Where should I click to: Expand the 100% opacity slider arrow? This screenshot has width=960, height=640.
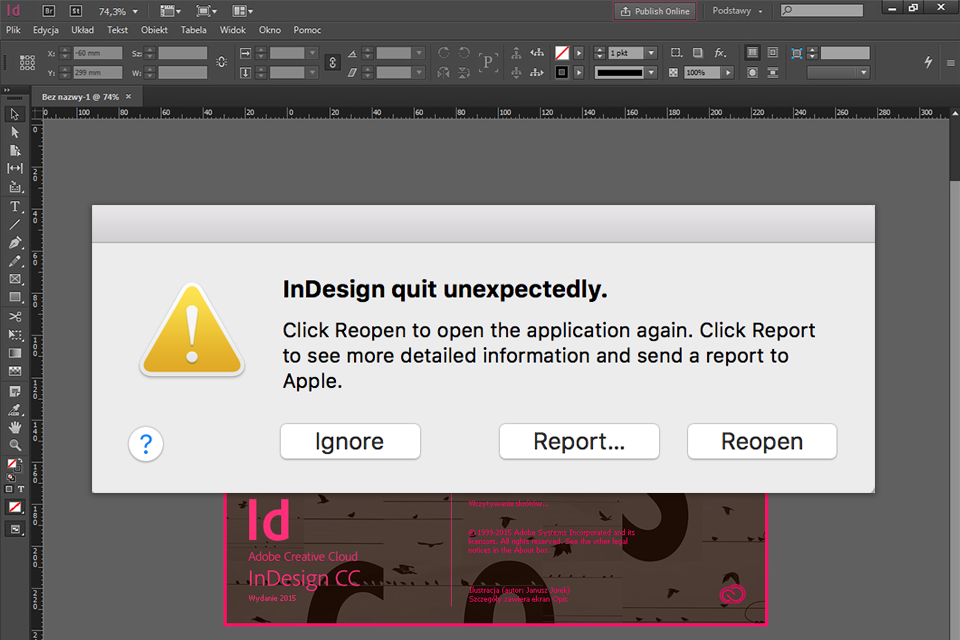(x=728, y=72)
